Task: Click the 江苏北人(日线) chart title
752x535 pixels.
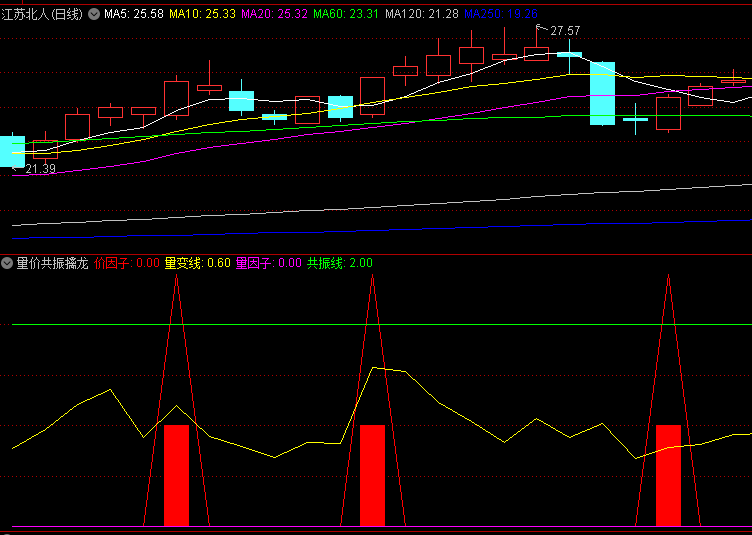Action: click(42, 14)
